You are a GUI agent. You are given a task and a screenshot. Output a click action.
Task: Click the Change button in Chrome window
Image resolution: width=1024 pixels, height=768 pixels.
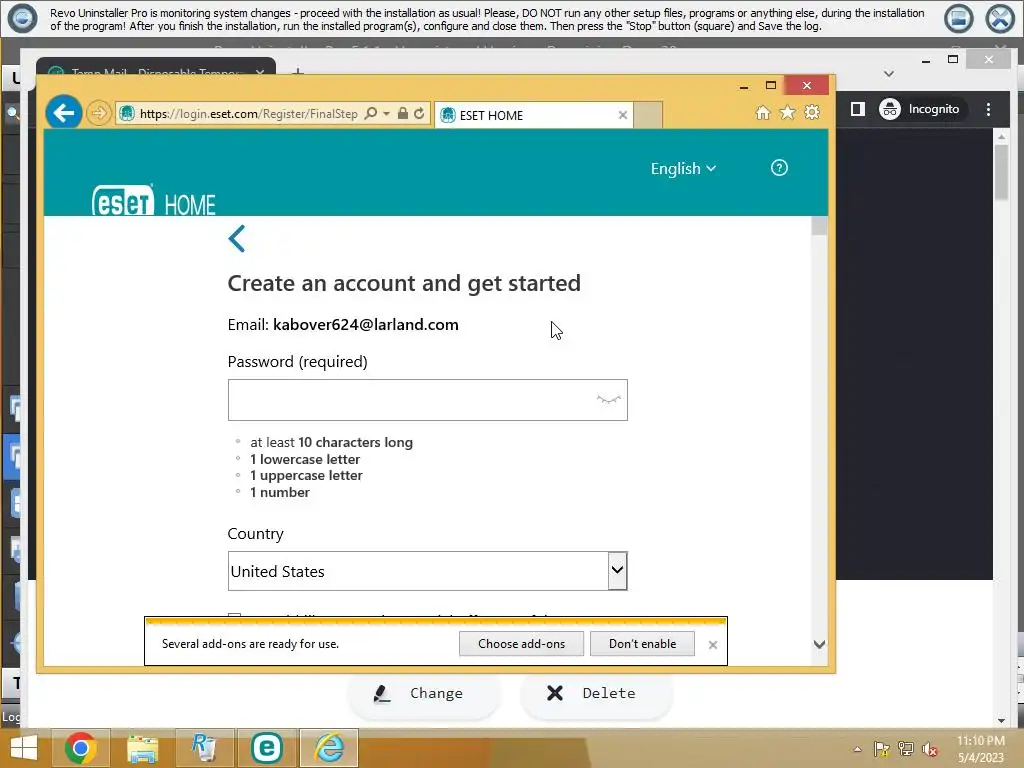pyautogui.click(x=424, y=694)
